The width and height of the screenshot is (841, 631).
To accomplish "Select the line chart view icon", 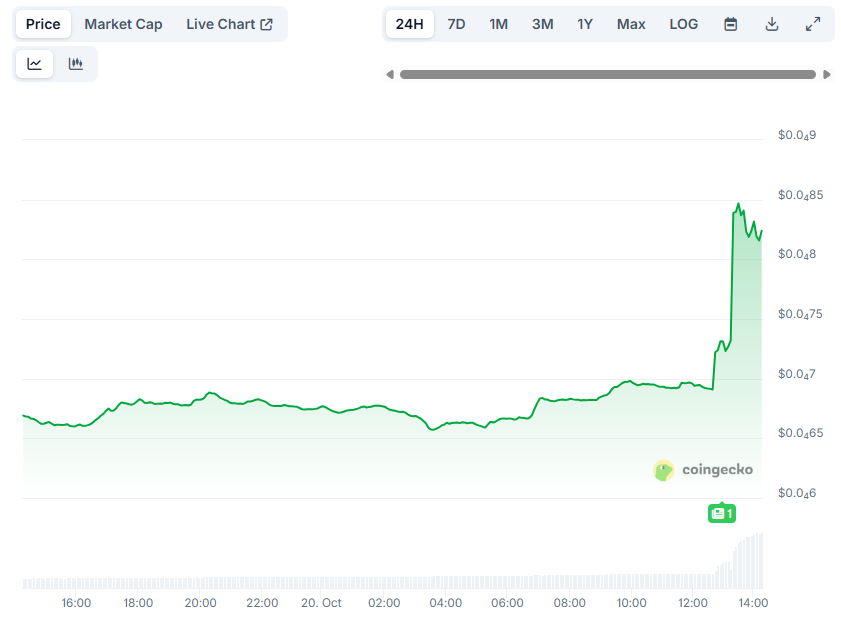I will coord(35,63).
